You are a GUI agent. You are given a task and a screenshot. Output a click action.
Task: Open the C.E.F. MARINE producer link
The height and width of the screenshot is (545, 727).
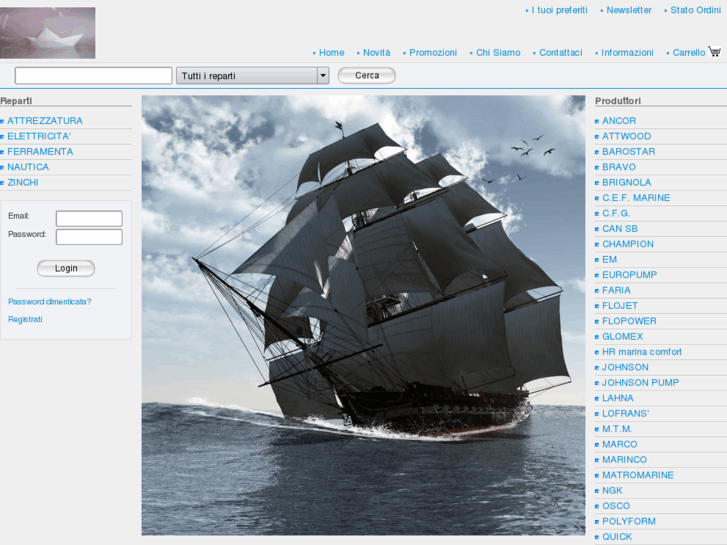636,198
